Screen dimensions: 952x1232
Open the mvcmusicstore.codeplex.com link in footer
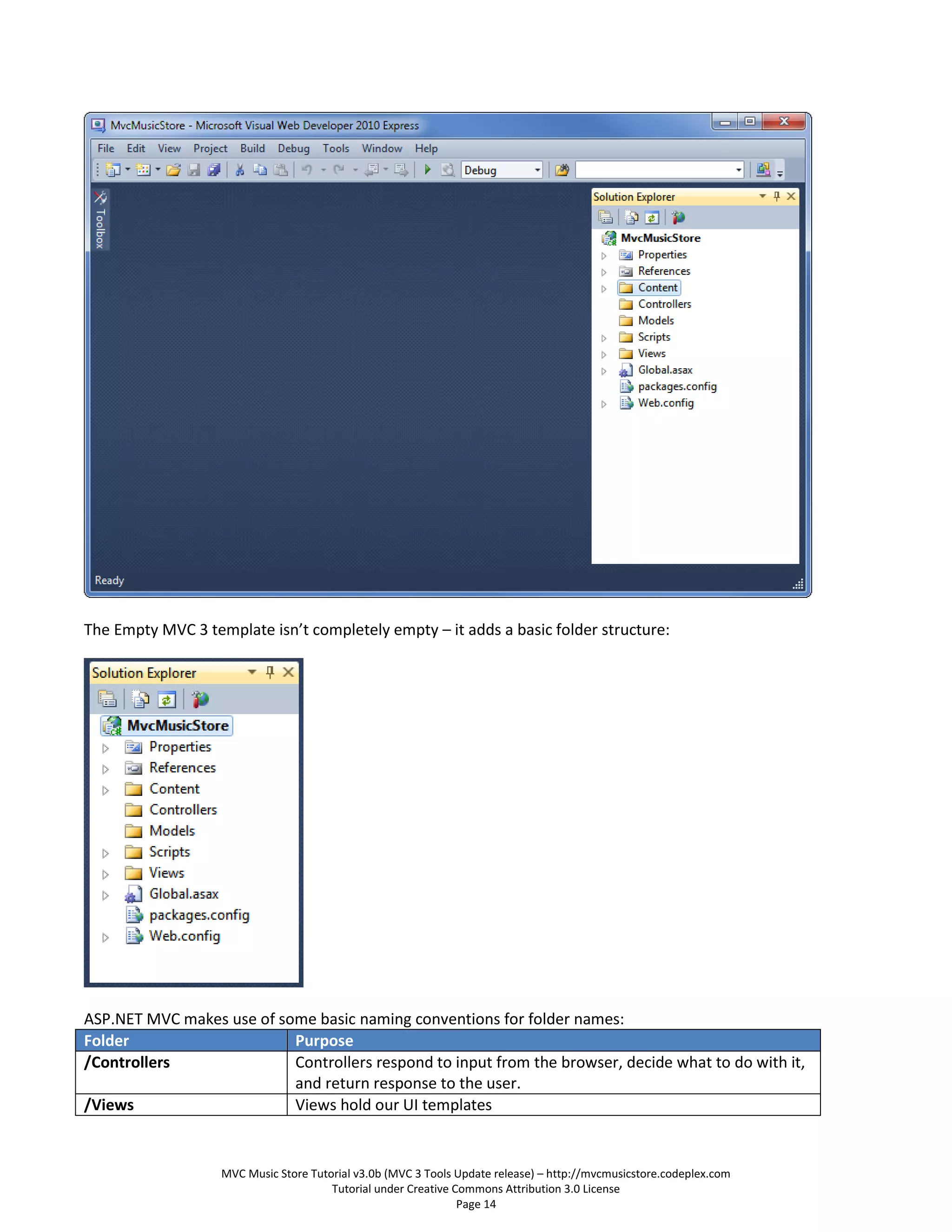click(x=638, y=1173)
